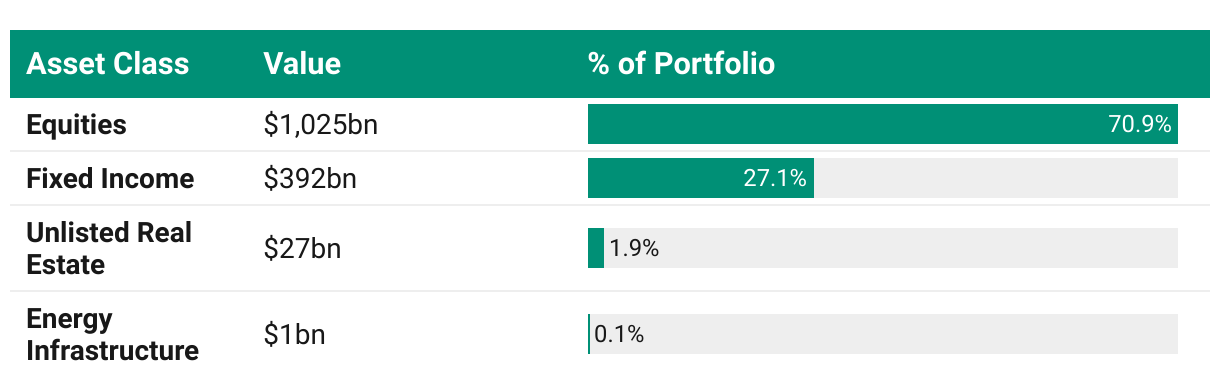The width and height of the screenshot is (1220, 386).
Task: Click the % of Portfolio column header
Action: 681,64
